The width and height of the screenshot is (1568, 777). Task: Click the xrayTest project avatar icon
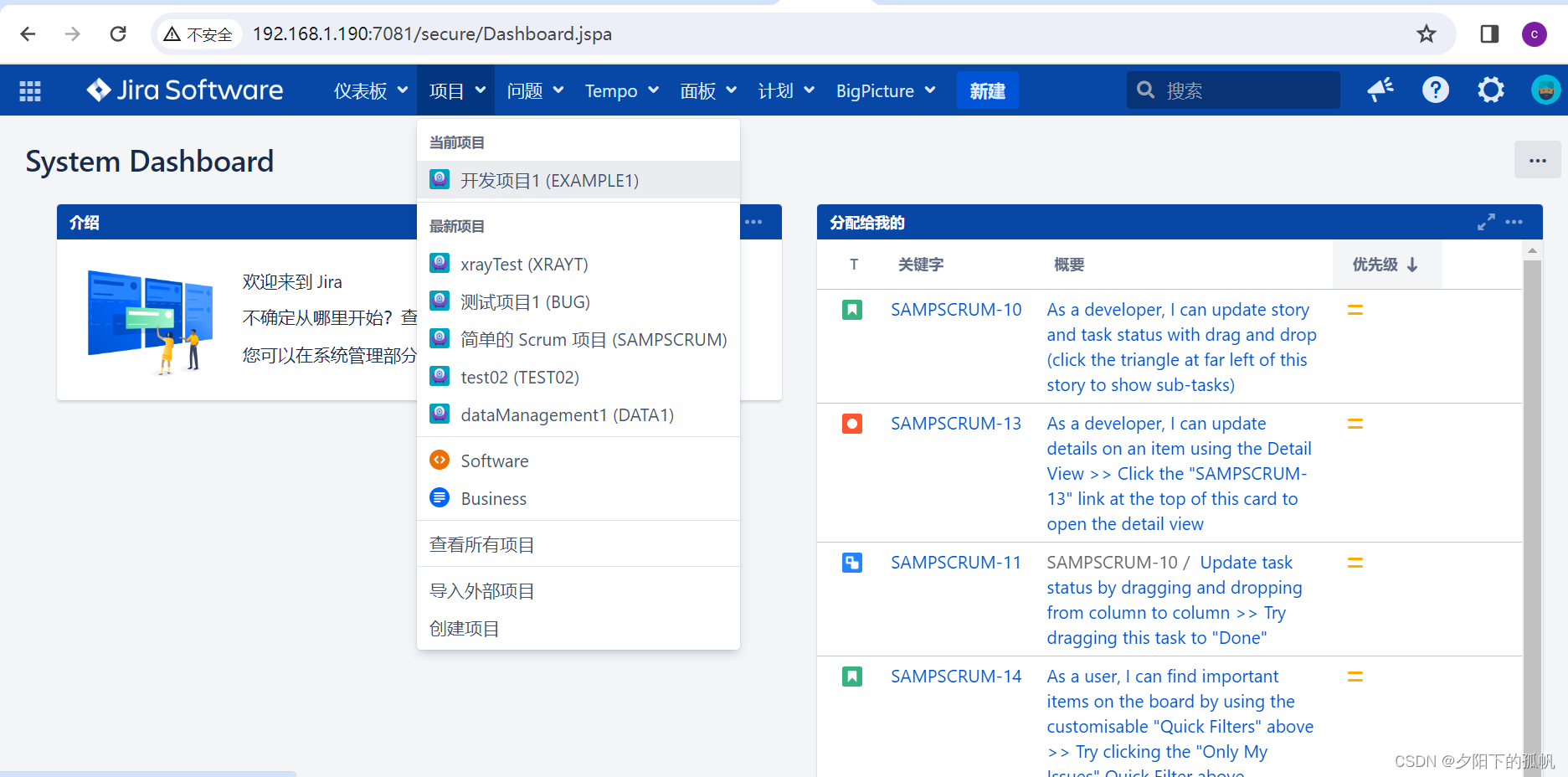pyautogui.click(x=440, y=263)
